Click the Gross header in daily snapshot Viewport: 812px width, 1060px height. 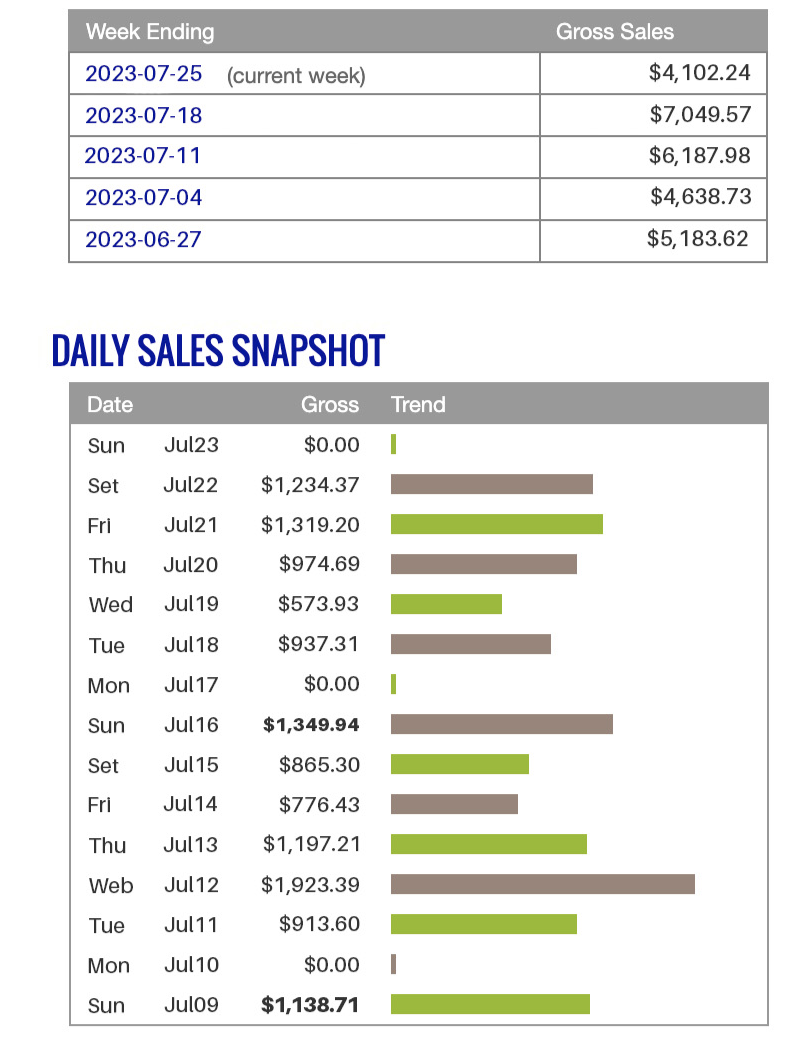[329, 404]
